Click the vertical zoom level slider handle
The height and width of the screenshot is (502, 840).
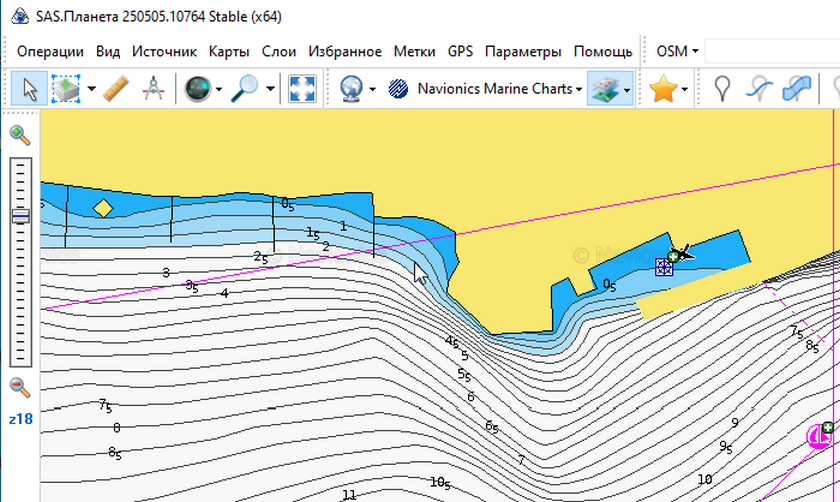click(x=20, y=216)
